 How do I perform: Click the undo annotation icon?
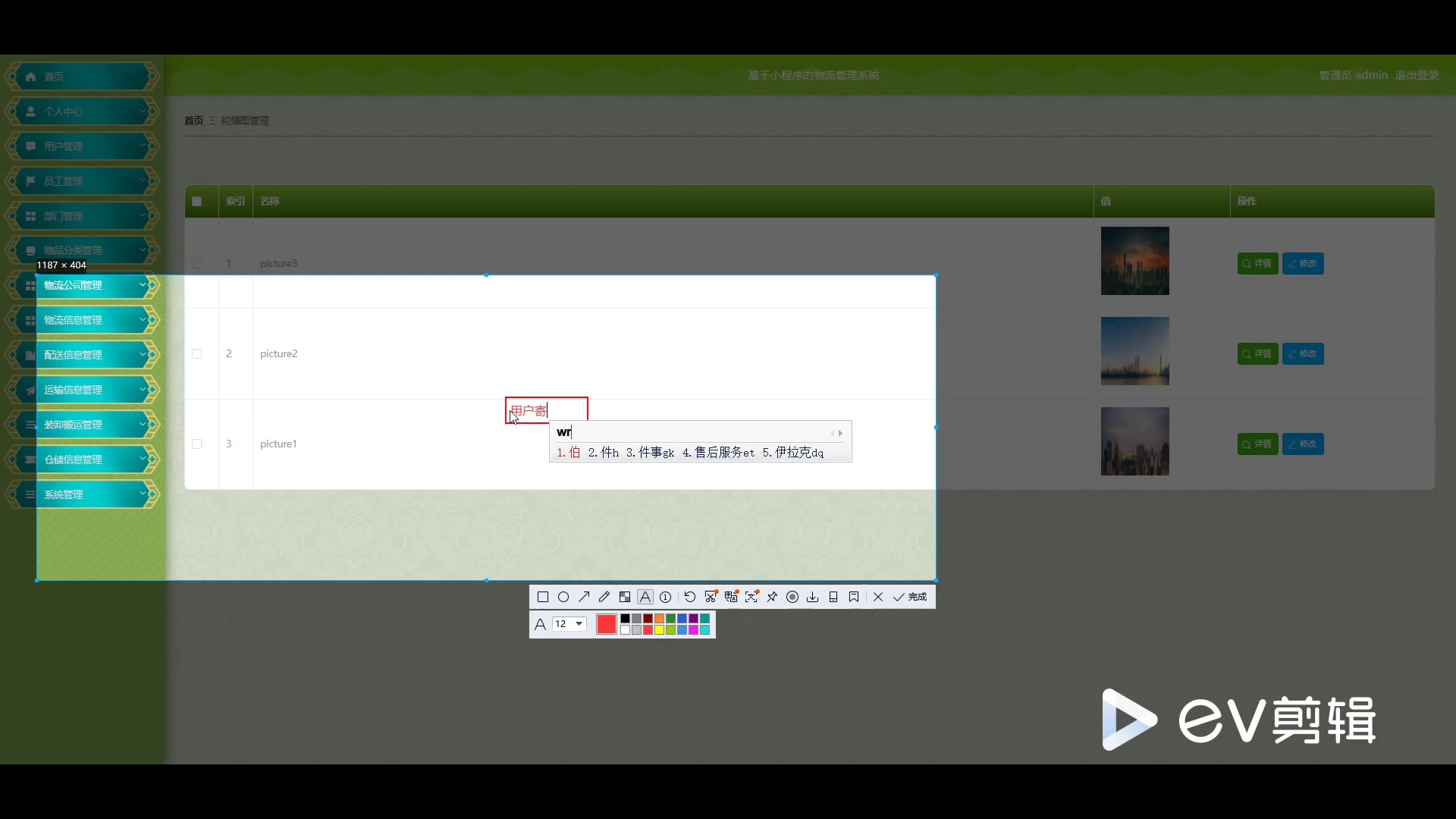click(x=689, y=597)
